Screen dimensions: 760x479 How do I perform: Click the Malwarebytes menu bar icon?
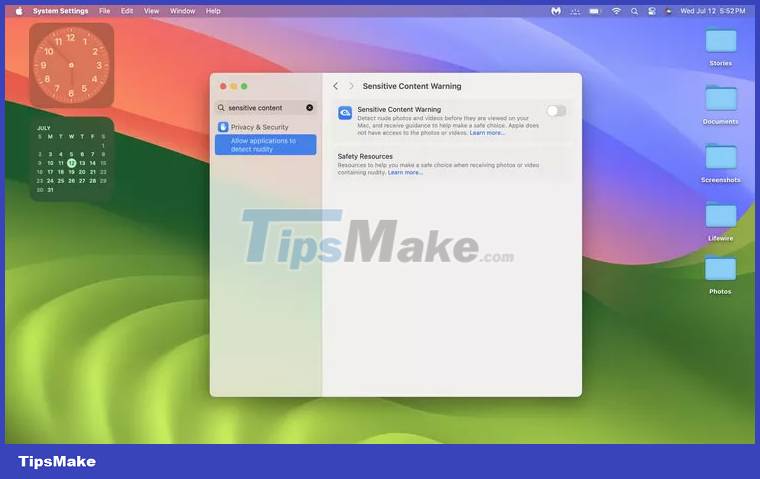click(556, 11)
